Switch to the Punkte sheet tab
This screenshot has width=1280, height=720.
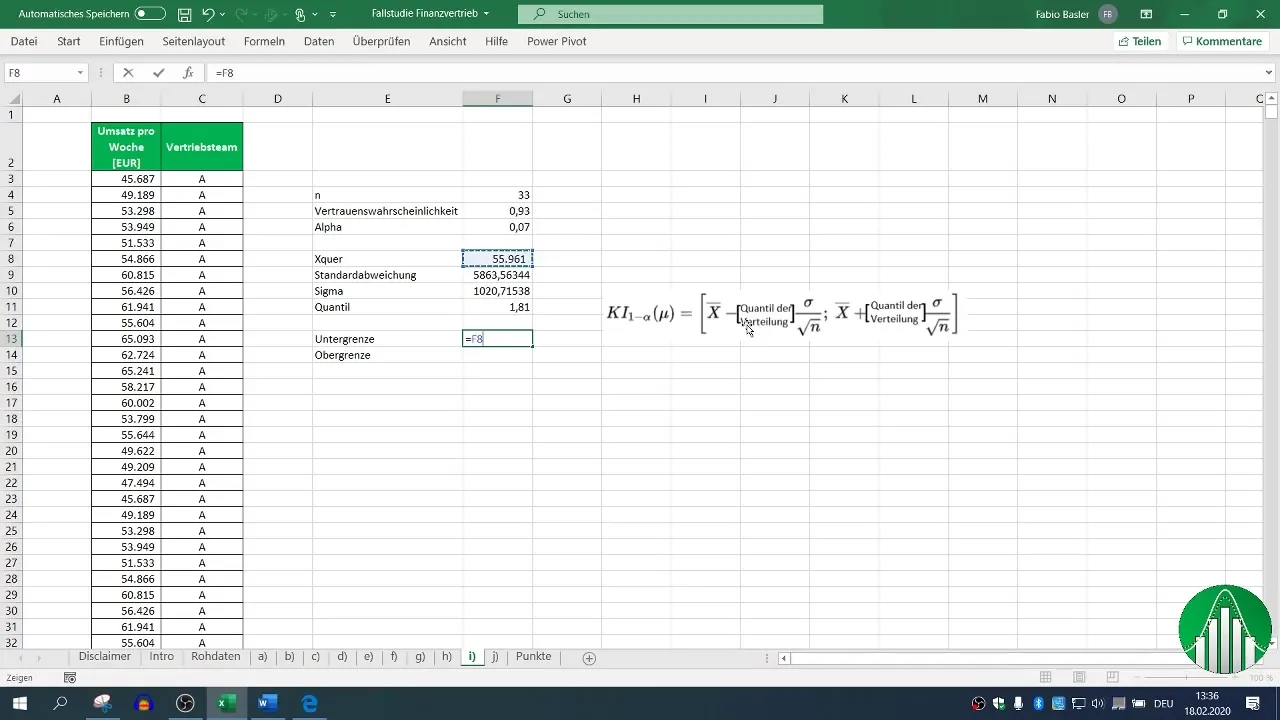(533, 657)
